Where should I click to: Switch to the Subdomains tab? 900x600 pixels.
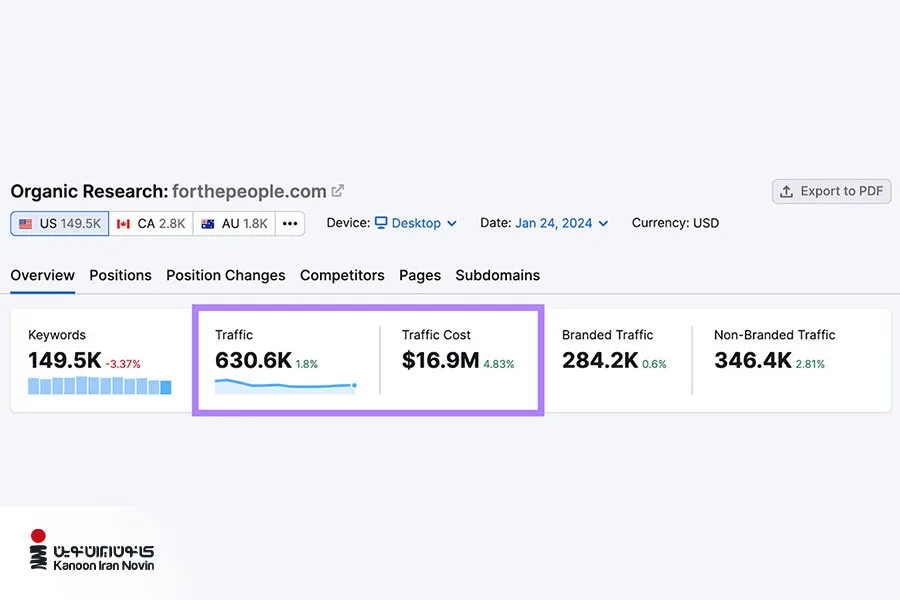click(498, 276)
